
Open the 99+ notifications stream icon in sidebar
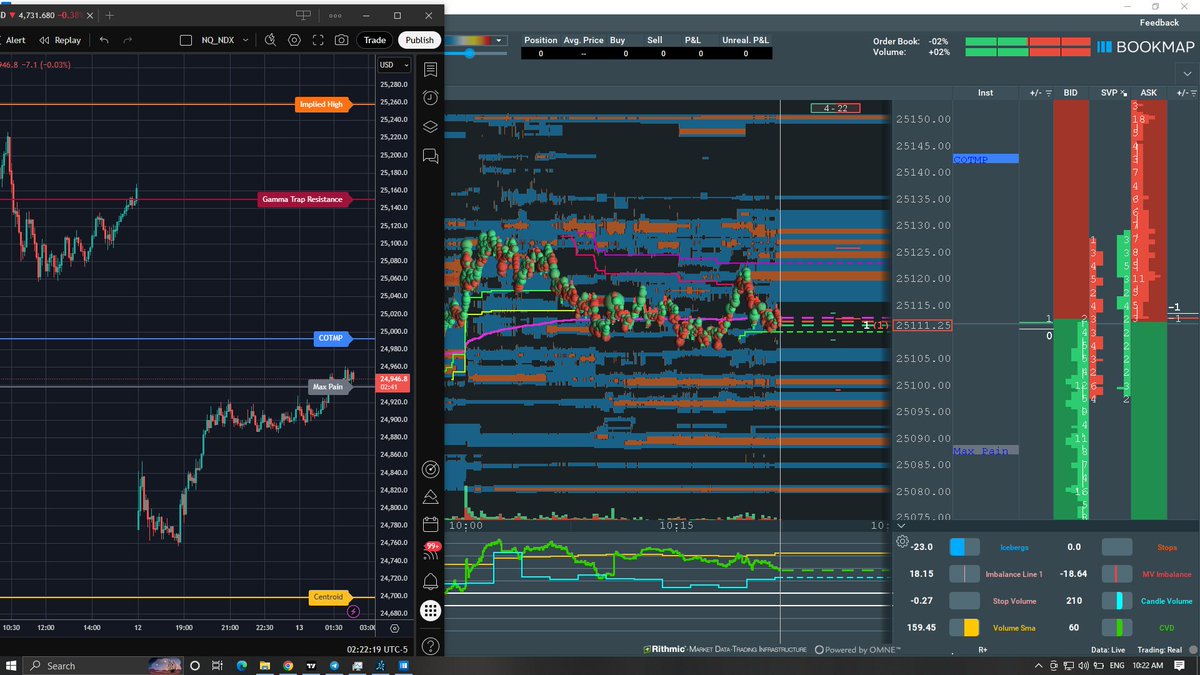[431, 552]
